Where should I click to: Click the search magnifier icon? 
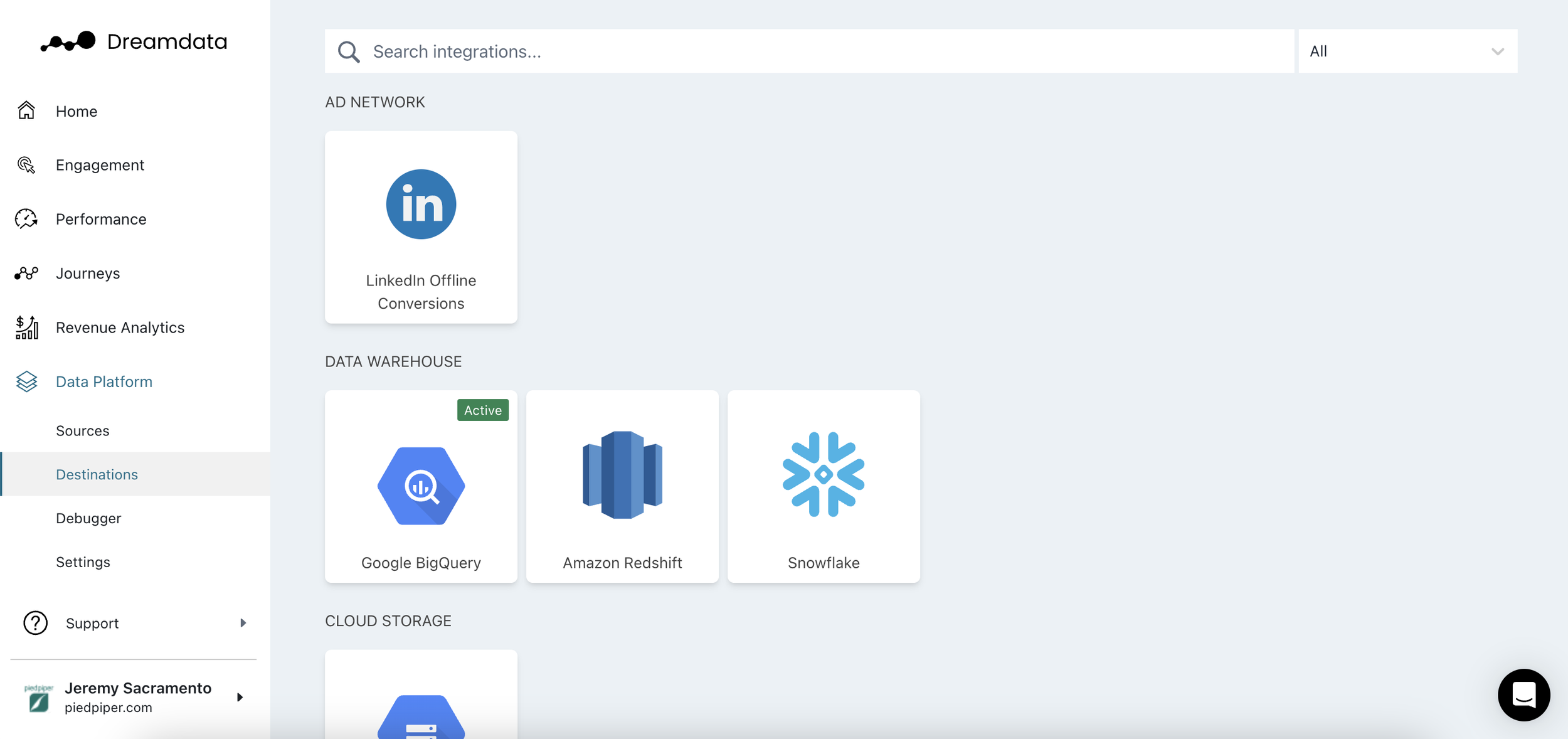[349, 51]
